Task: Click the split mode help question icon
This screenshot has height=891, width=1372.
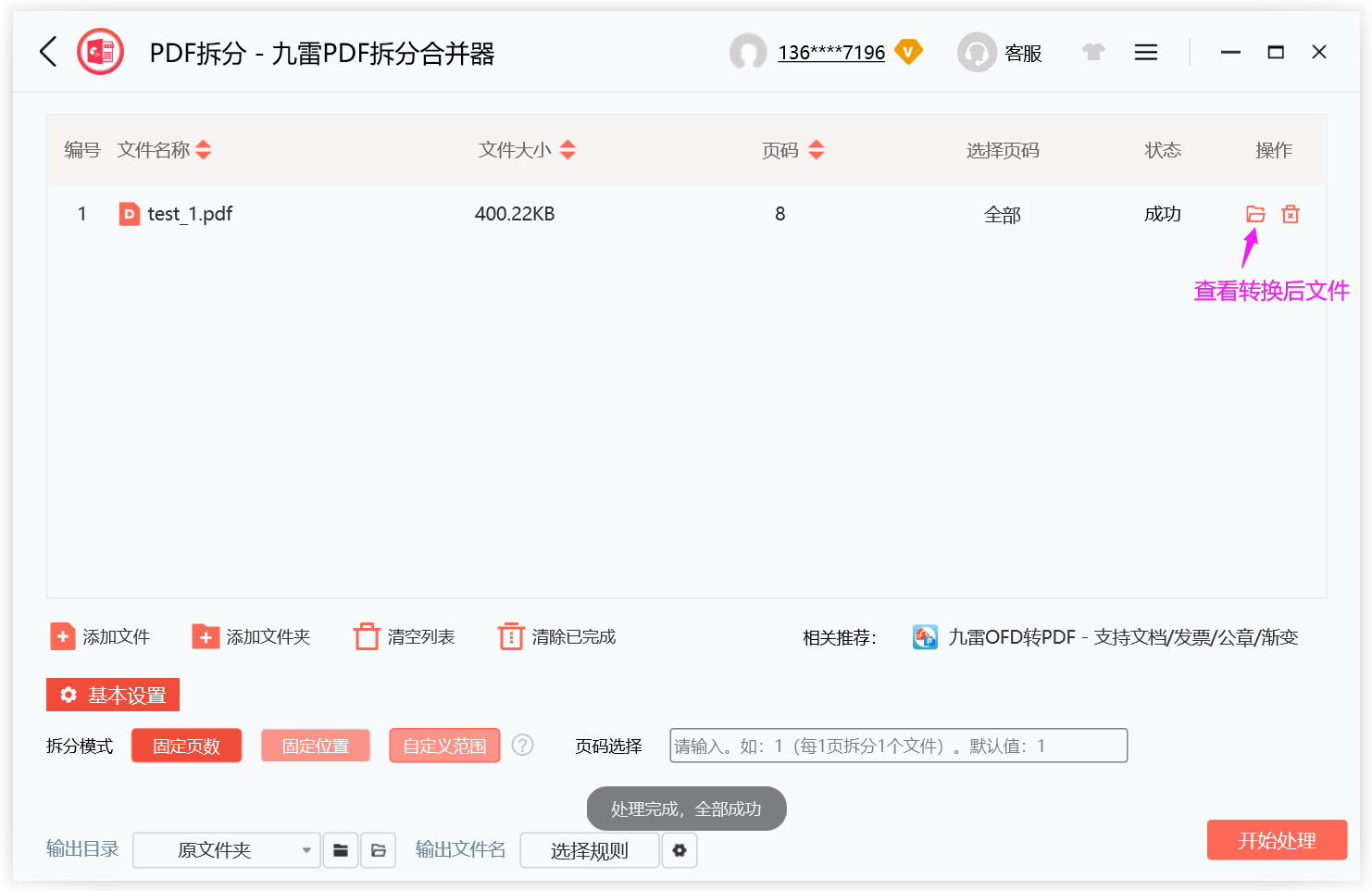Action: point(523,745)
